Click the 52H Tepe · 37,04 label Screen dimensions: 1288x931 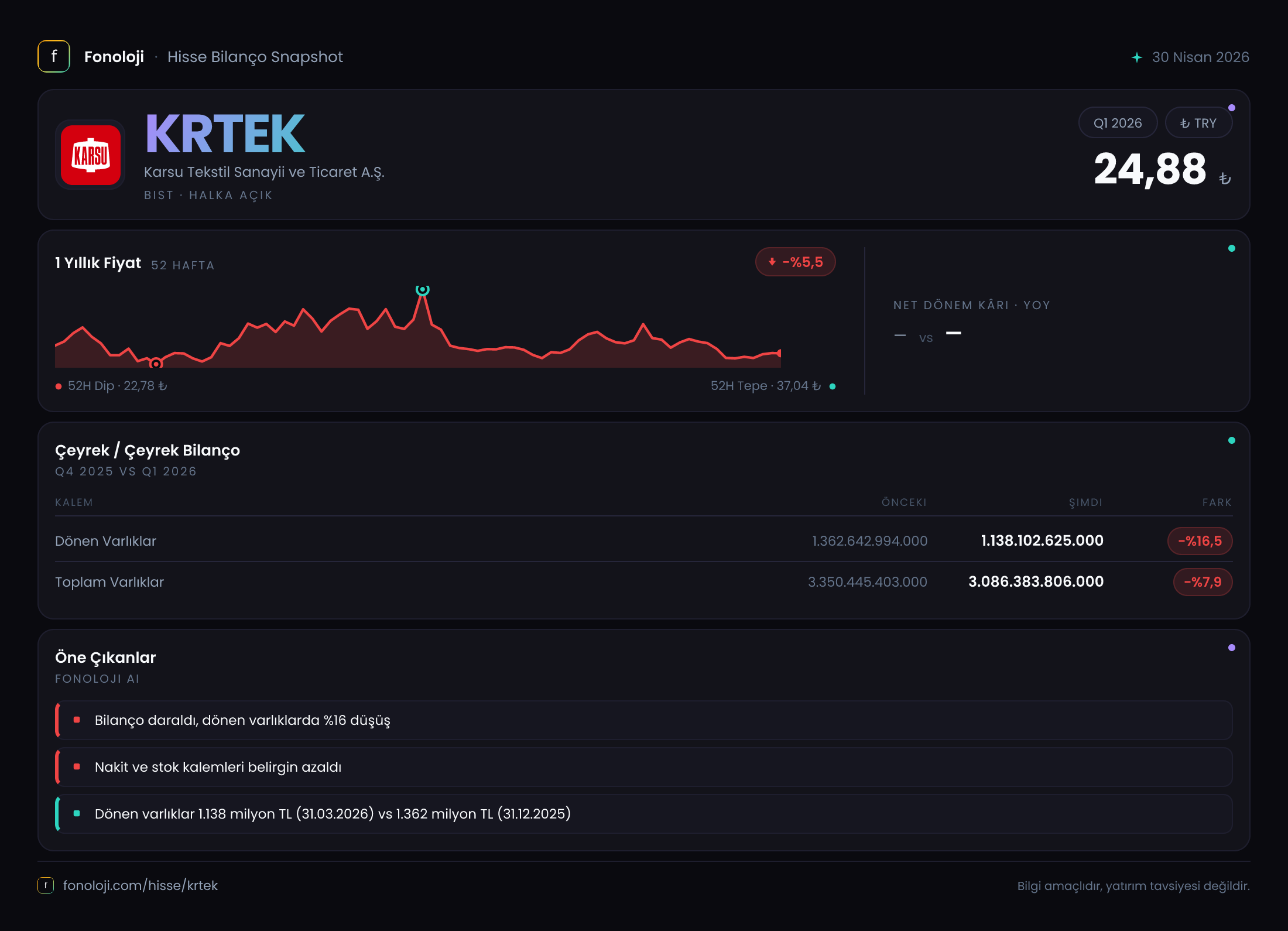766,386
